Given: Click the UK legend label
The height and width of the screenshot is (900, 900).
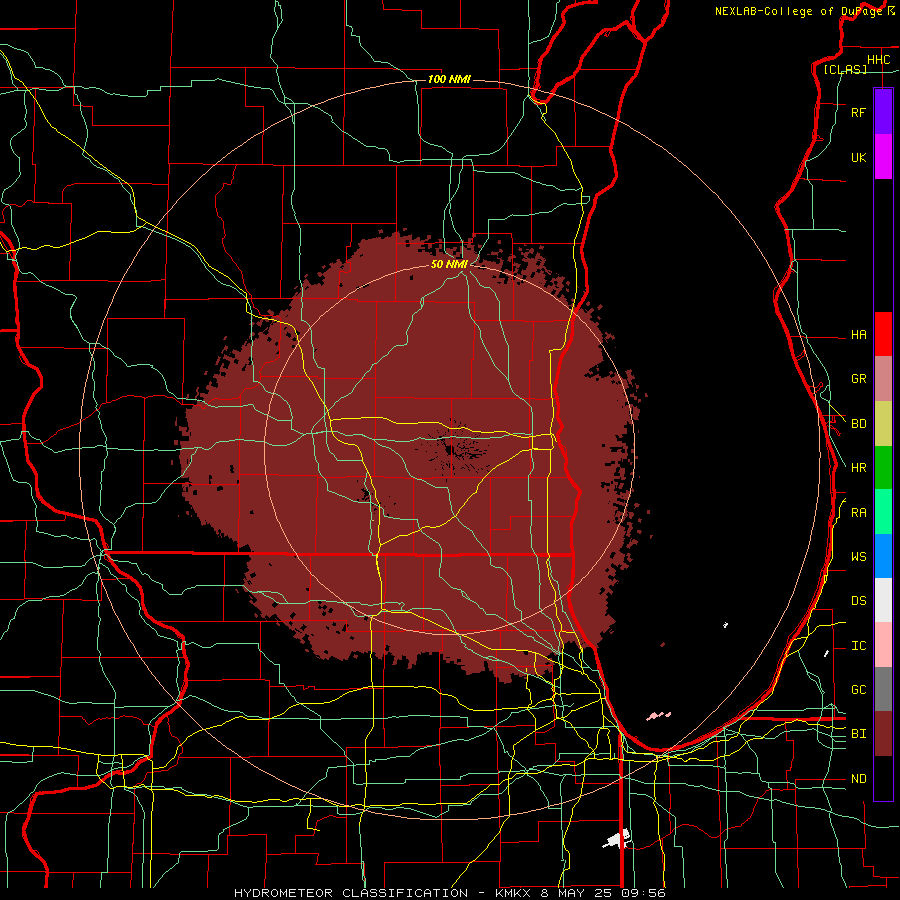Looking at the screenshot, I should (858, 157).
